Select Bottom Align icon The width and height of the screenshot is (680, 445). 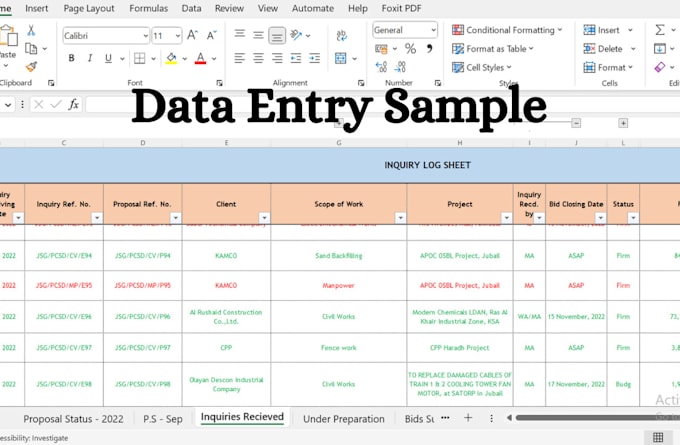point(277,35)
